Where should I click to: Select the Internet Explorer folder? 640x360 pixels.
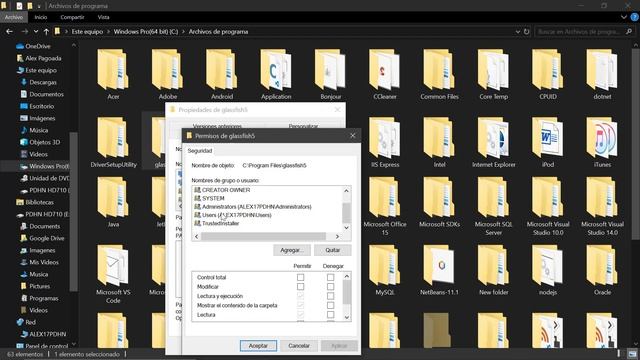click(493, 142)
